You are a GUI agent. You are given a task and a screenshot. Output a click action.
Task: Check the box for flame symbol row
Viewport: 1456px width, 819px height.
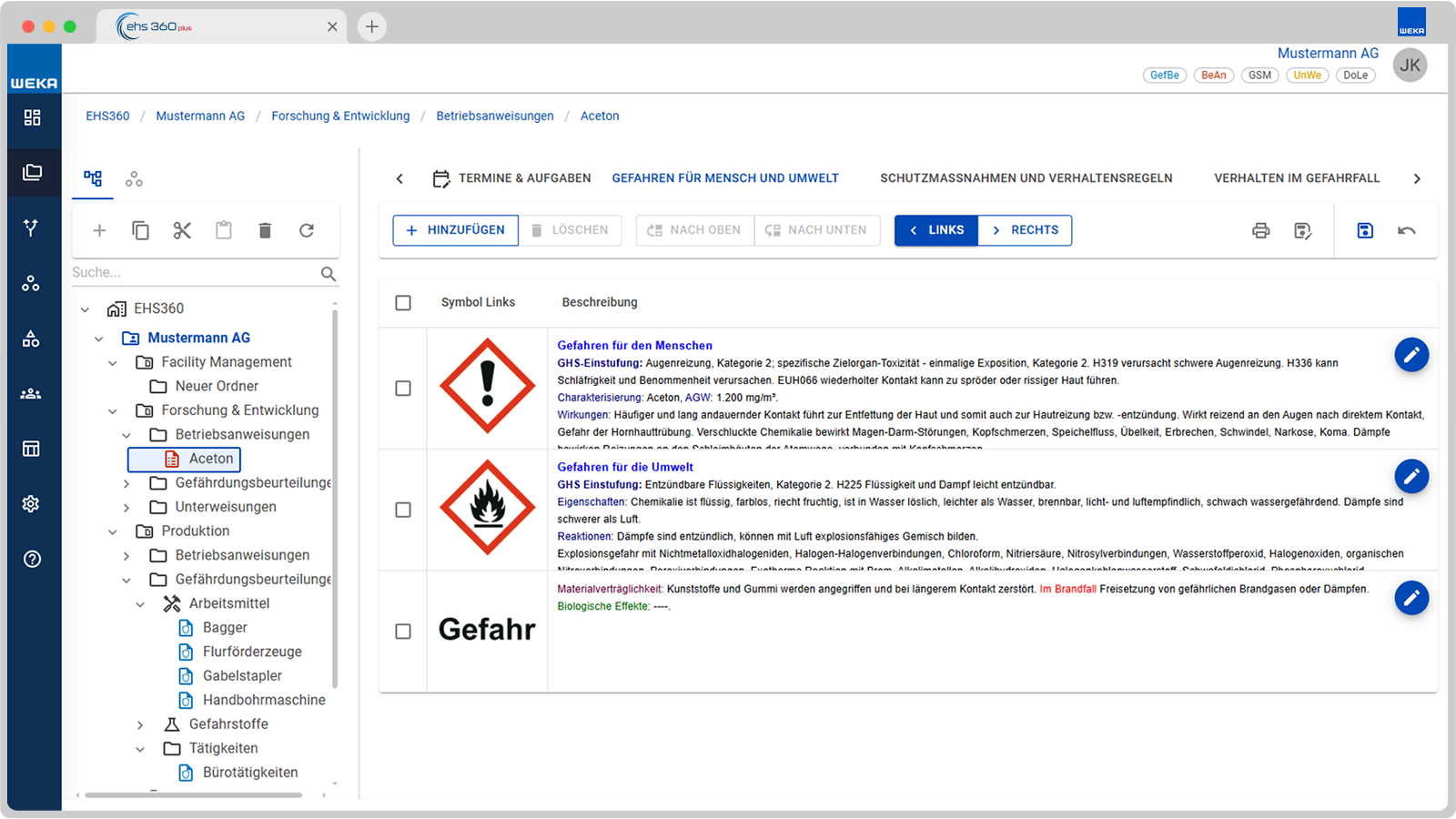403,510
